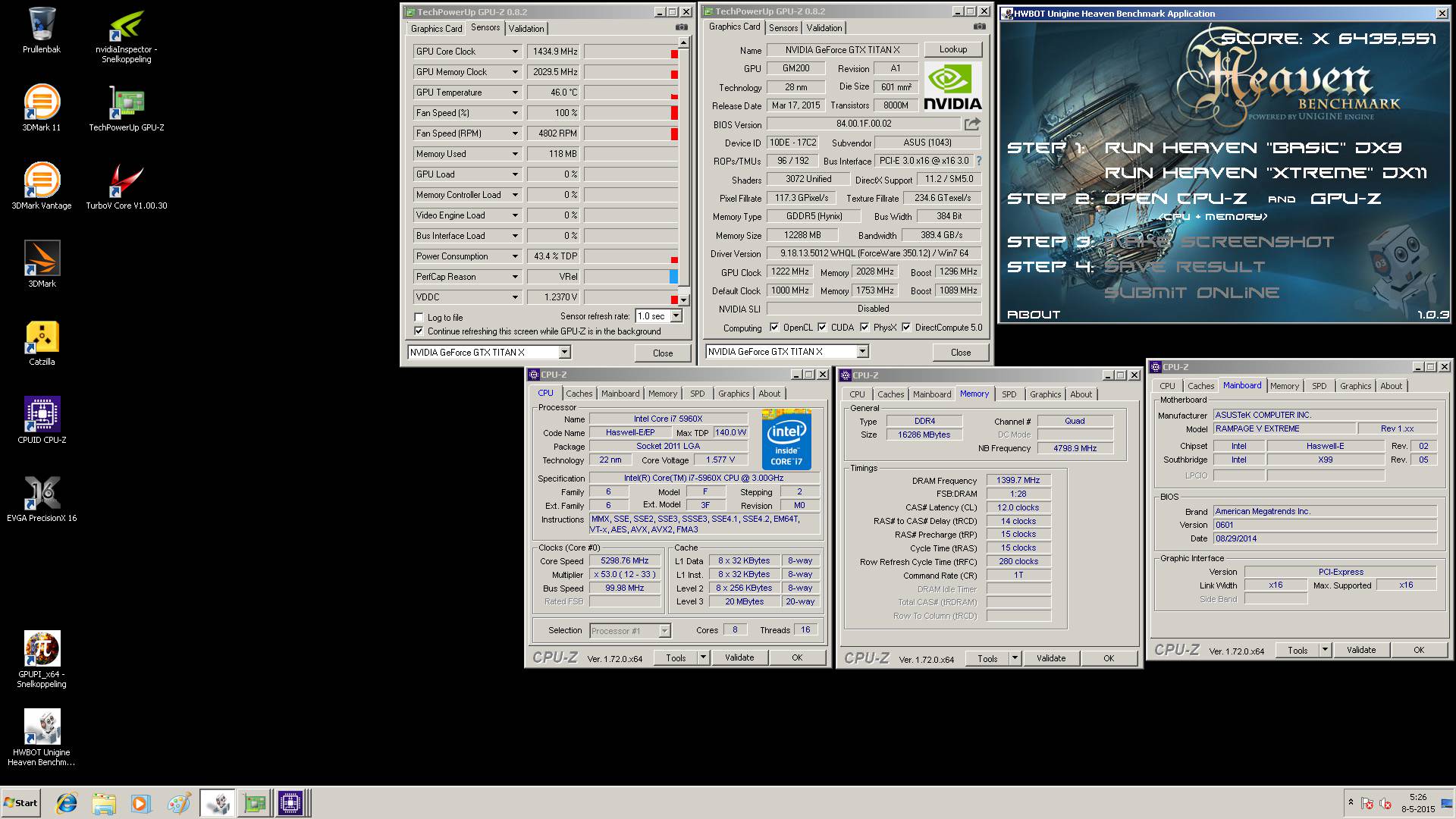This screenshot has height=819, width=1456.
Task: Click Close button in GPU-Z Sensors window
Action: tap(663, 353)
